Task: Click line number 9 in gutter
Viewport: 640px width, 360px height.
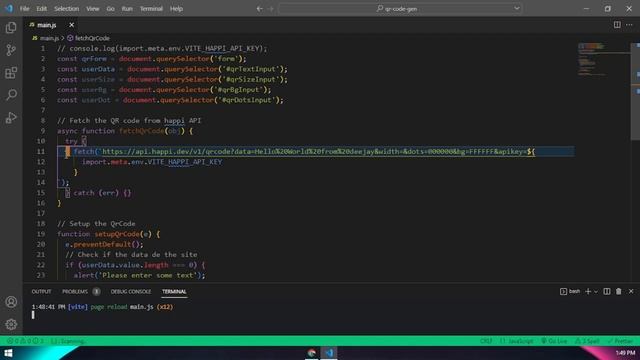Action: click(x=42, y=131)
